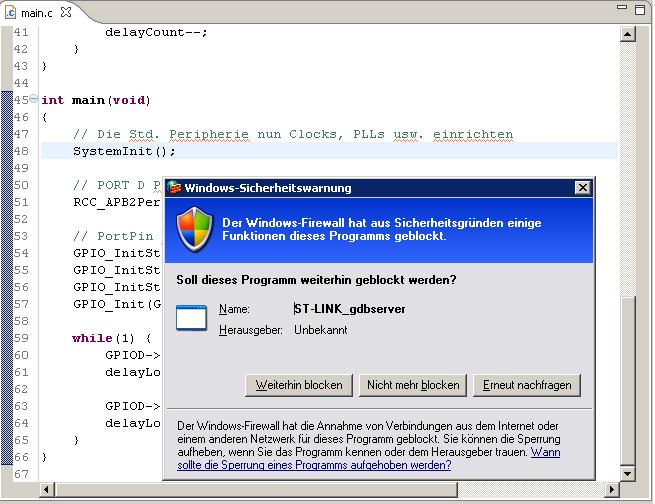
Task: Click the Windows security shield icon
Action: coord(195,229)
